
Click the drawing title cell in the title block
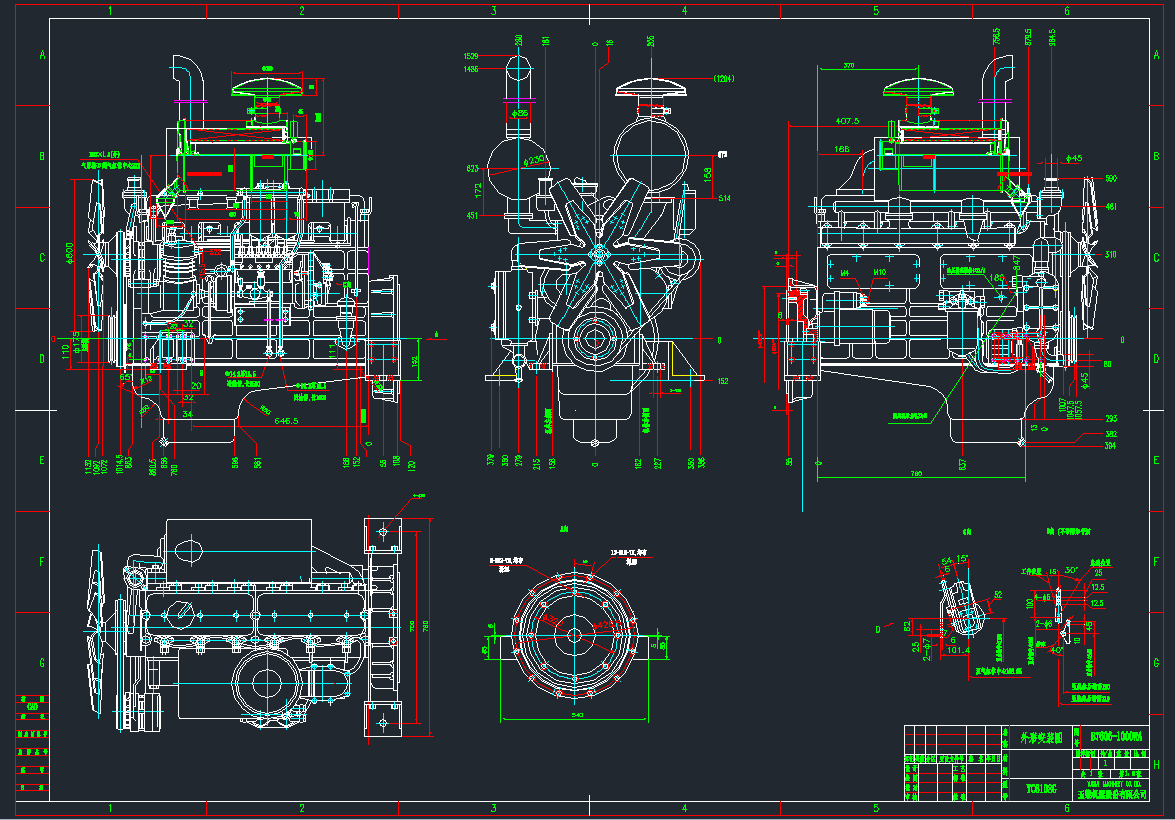click(1040, 736)
